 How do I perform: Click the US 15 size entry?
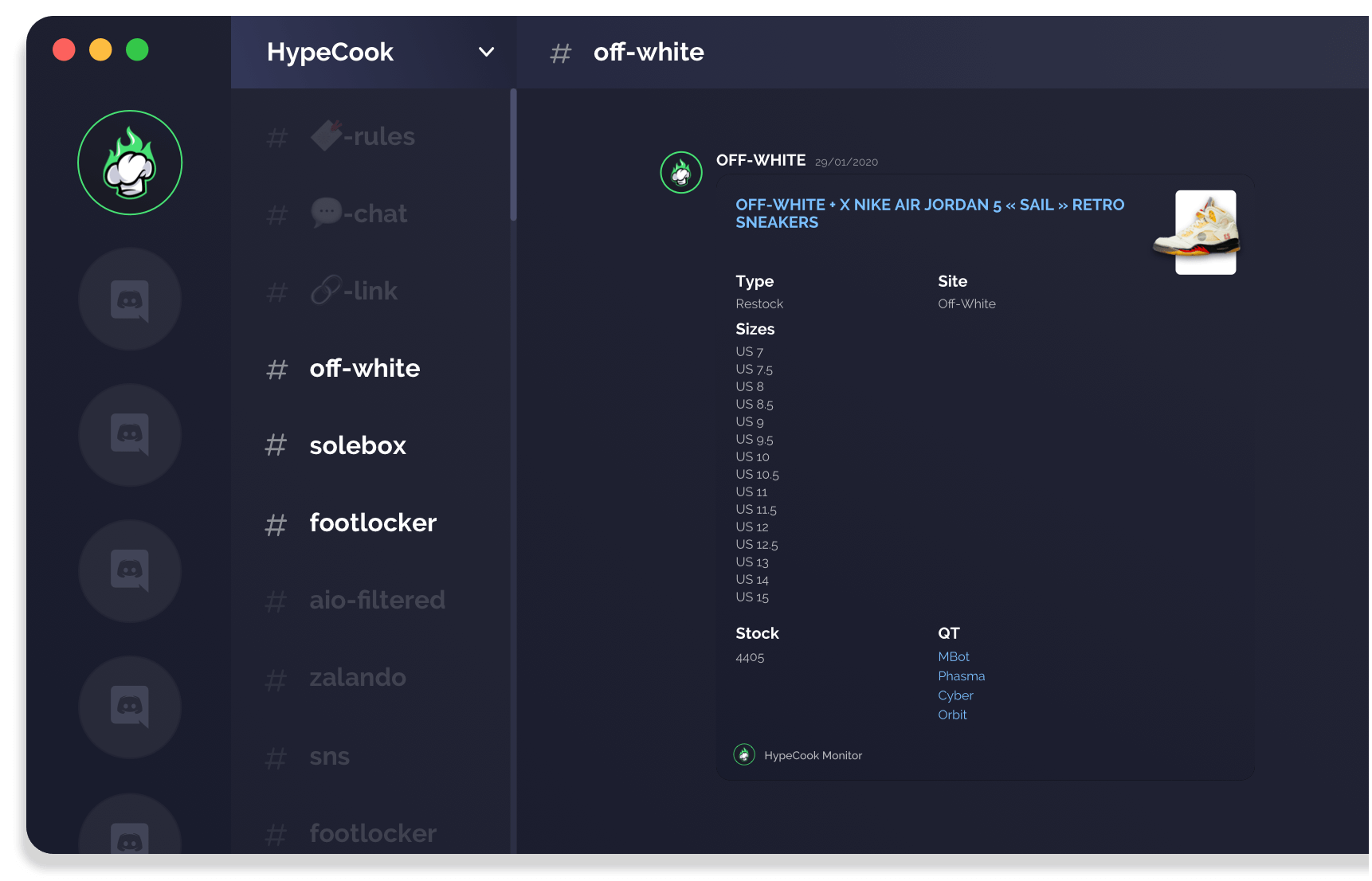[x=752, y=597]
